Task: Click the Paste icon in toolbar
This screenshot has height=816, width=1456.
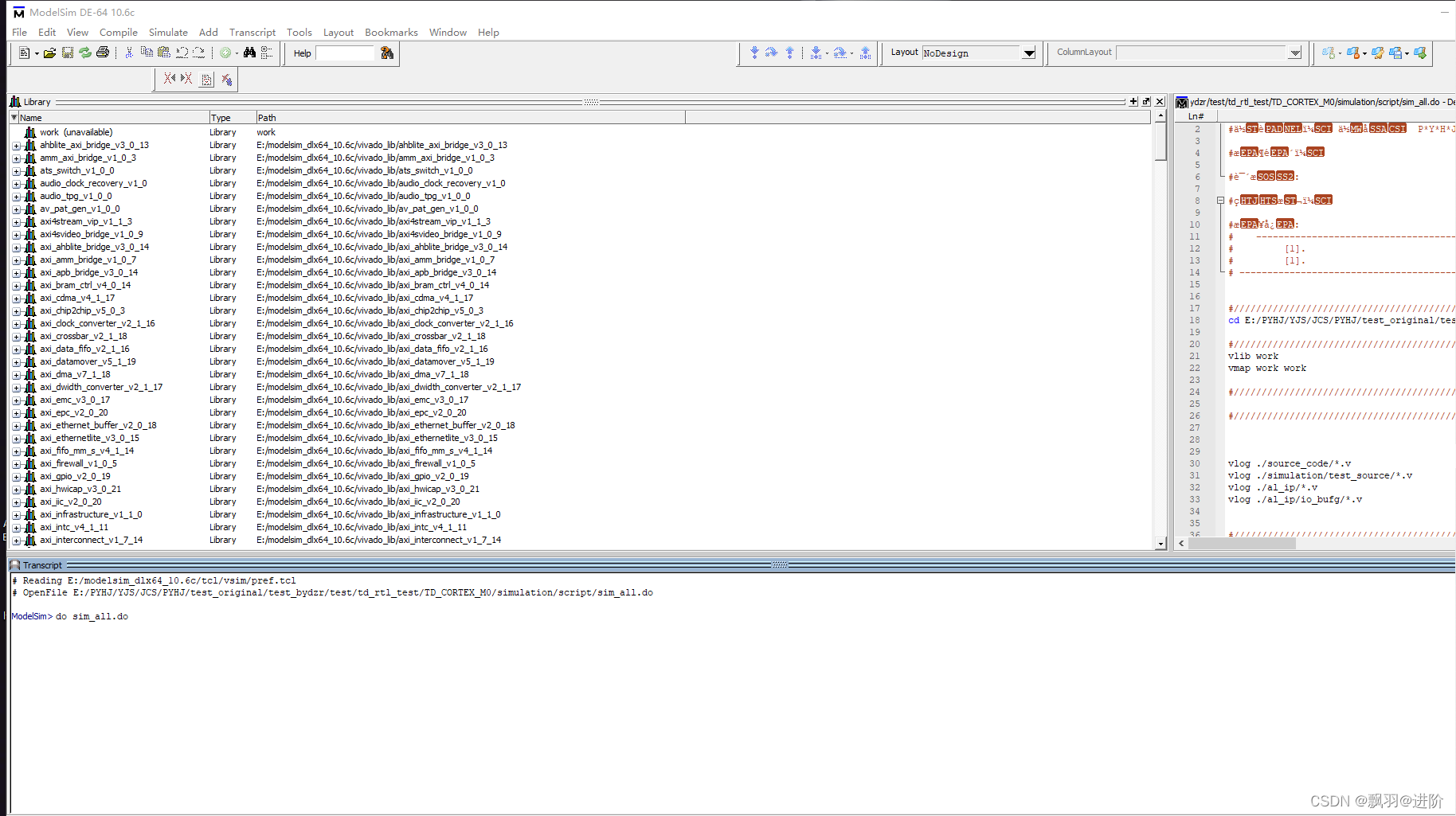Action: tap(164, 53)
